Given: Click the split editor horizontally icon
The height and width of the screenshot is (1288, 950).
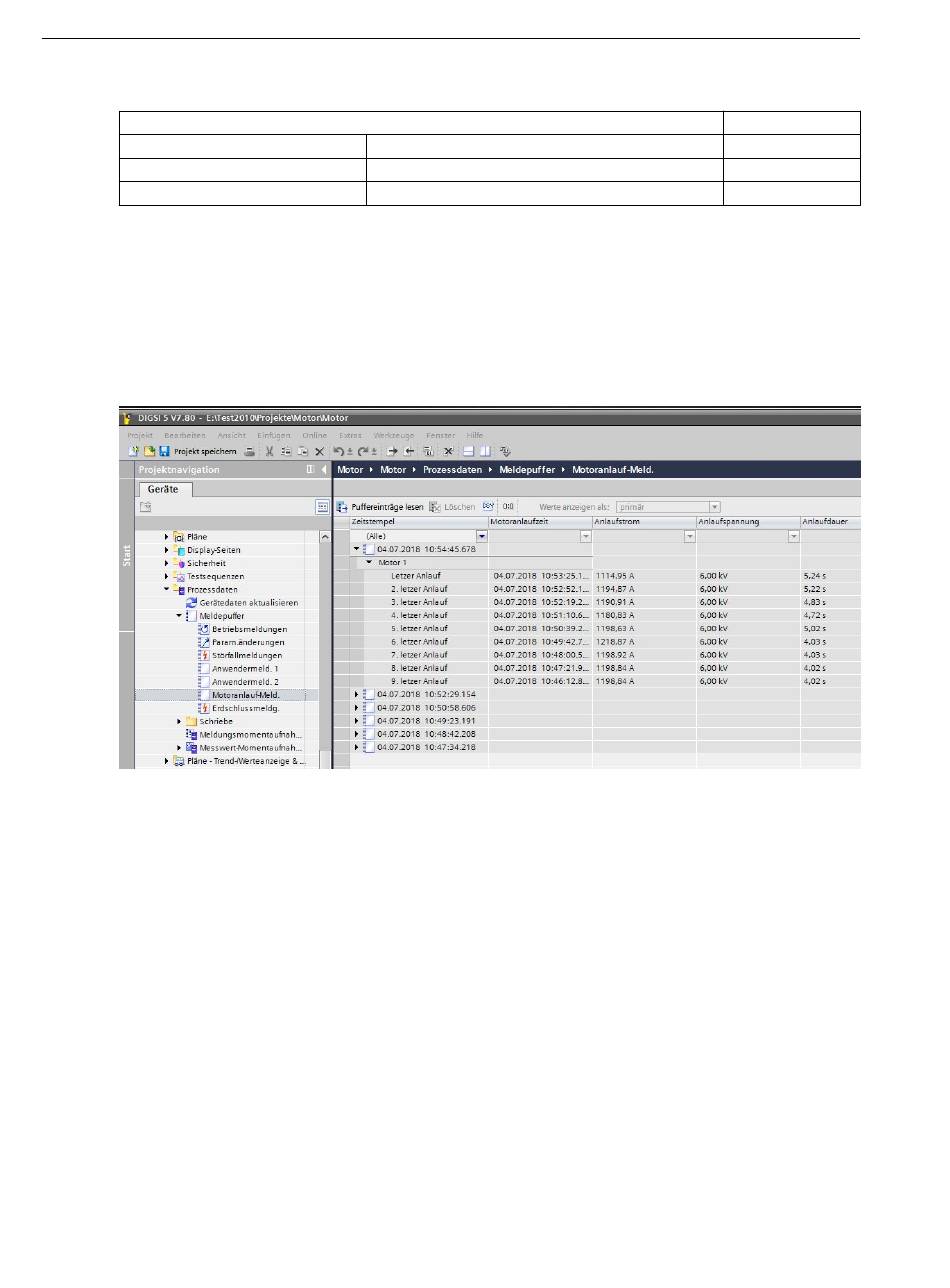Looking at the screenshot, I should click(468, 451).
